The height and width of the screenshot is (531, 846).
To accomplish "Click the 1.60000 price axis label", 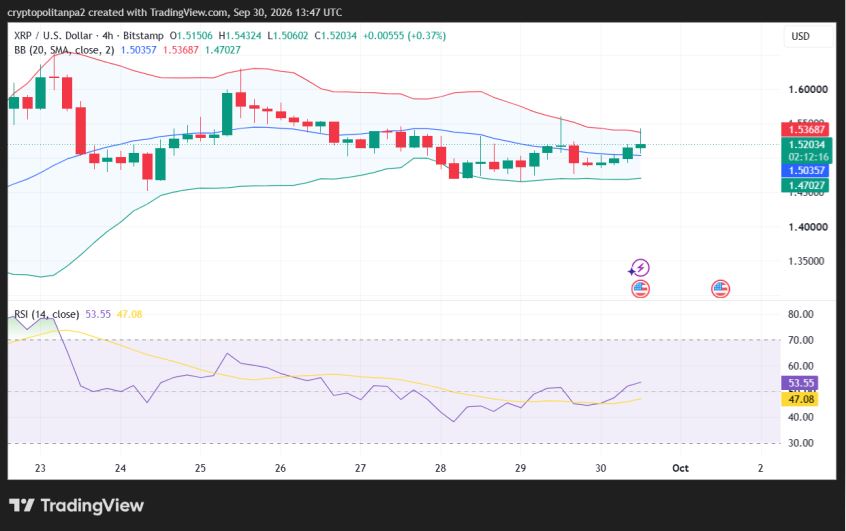I will pyautogui.click(x=808, y=90).
